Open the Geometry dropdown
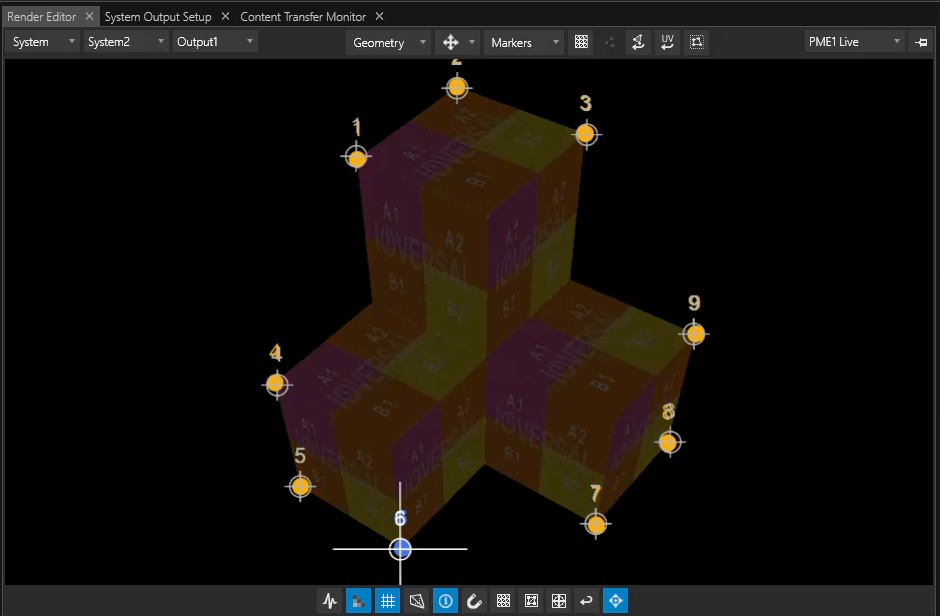The width and height of the screenshot is (940, 616). pos(388,42)
